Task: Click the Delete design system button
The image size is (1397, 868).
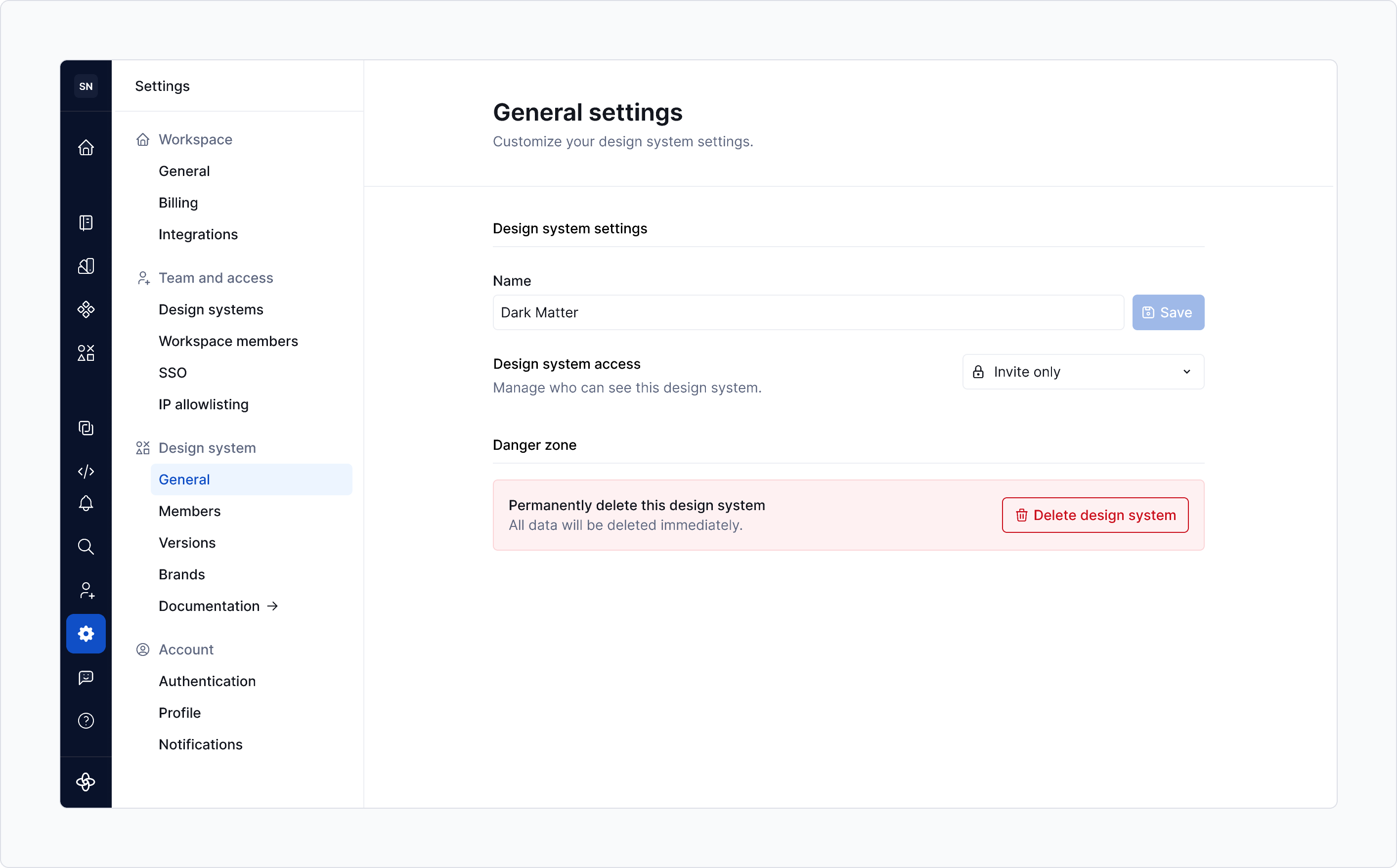Action: pyautogui.click(x=1094, y=515)
